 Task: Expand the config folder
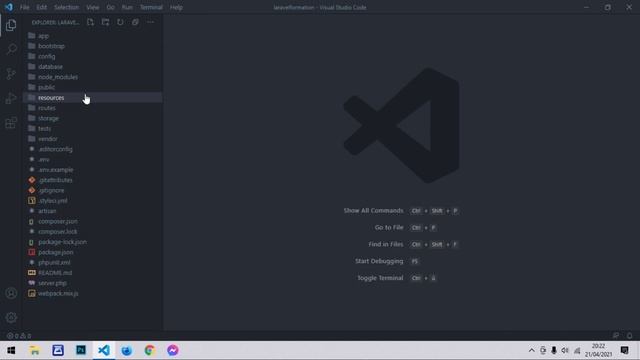pos(93,56)
